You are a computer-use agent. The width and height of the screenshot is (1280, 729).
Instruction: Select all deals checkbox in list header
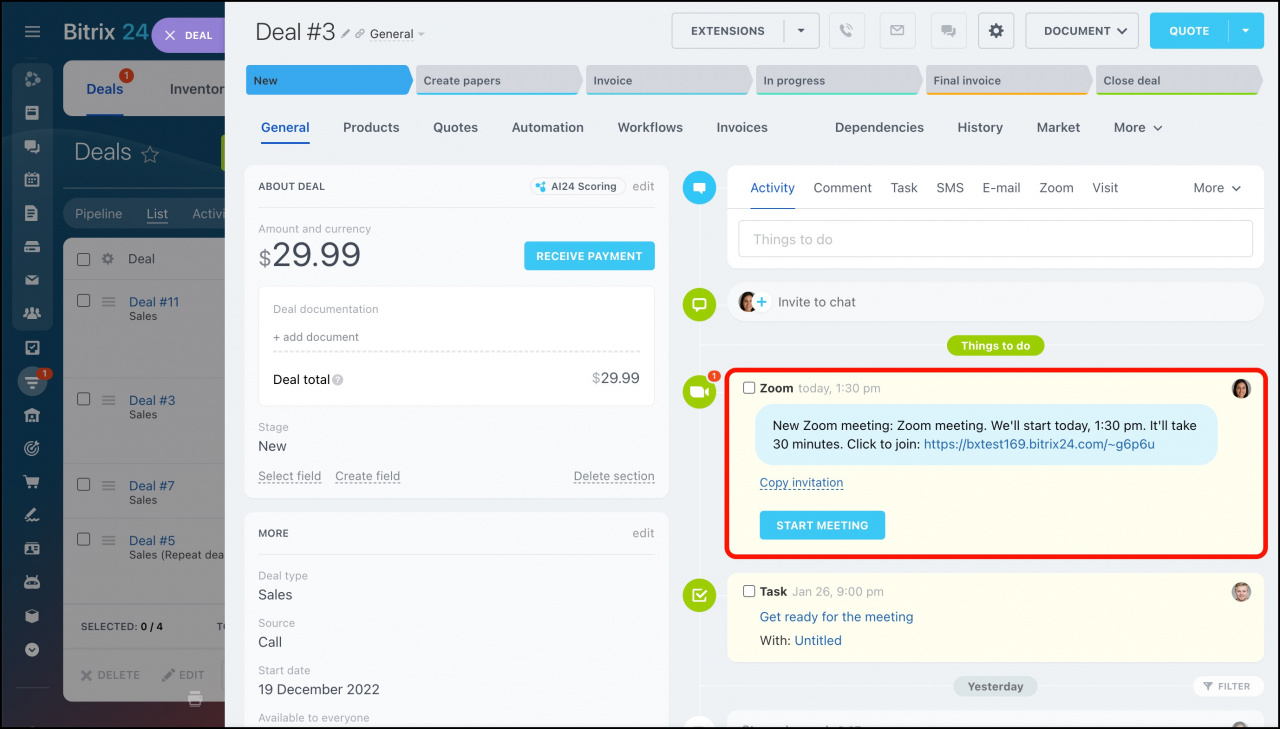tap(84, 259)
